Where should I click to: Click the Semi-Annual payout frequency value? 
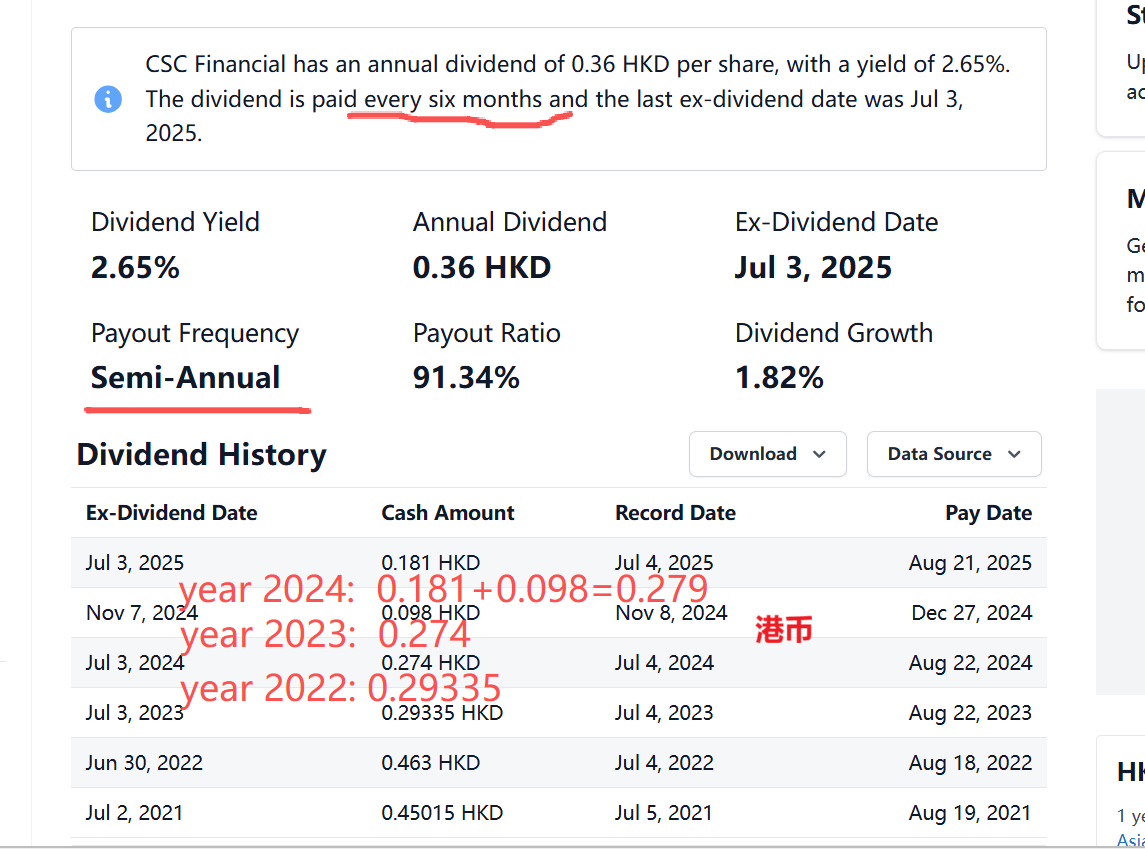(185, 378)
